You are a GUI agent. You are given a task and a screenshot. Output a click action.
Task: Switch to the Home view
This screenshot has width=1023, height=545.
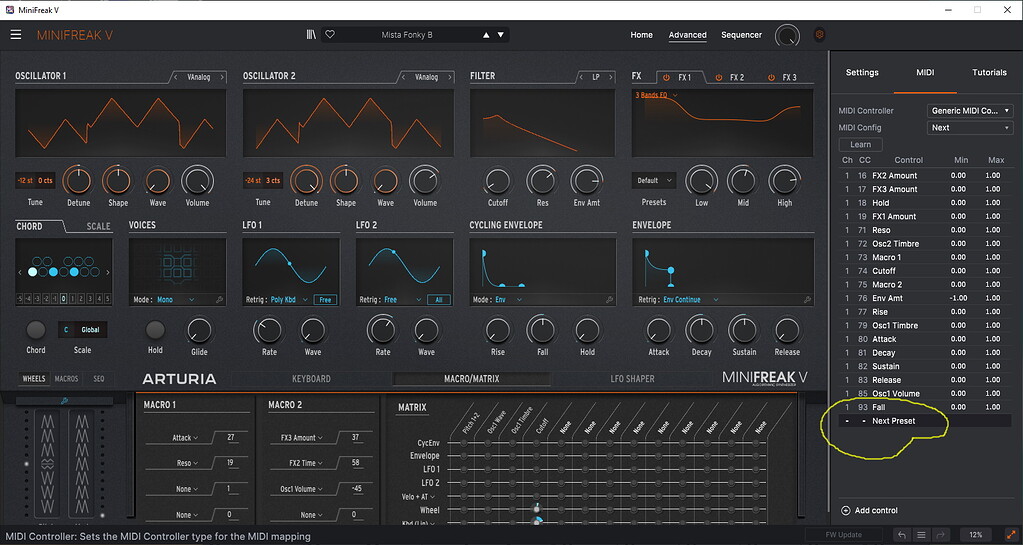click(x=641, y=35)
